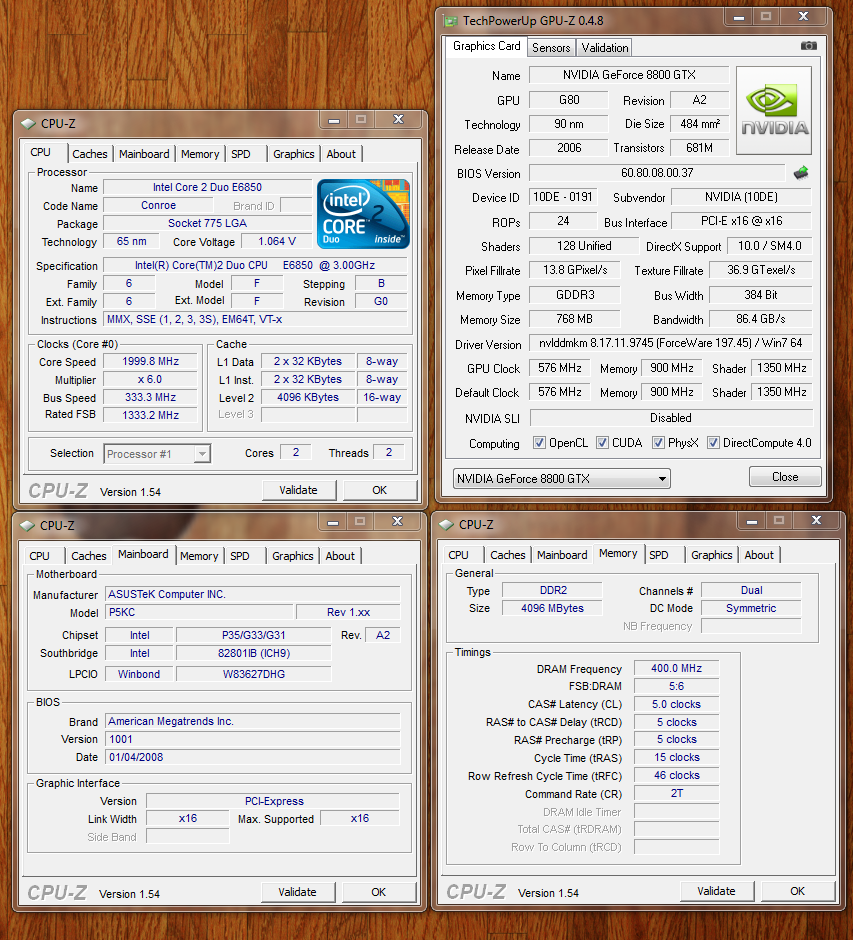Select Graphics tab in the Memory CPU-Z window
Viewport: 853px width, 940px height.
pos(712,555)
